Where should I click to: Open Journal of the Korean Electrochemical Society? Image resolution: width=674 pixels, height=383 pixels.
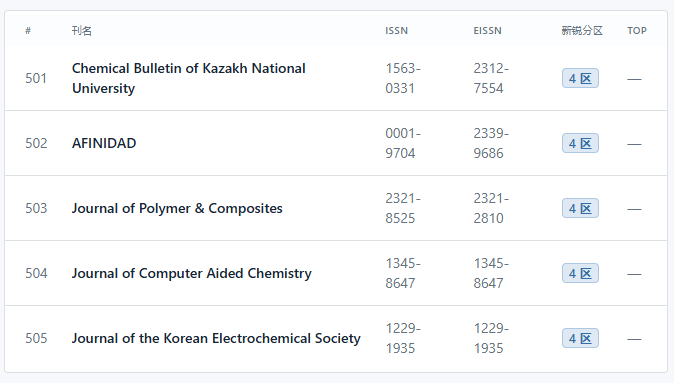click(216, 338)
